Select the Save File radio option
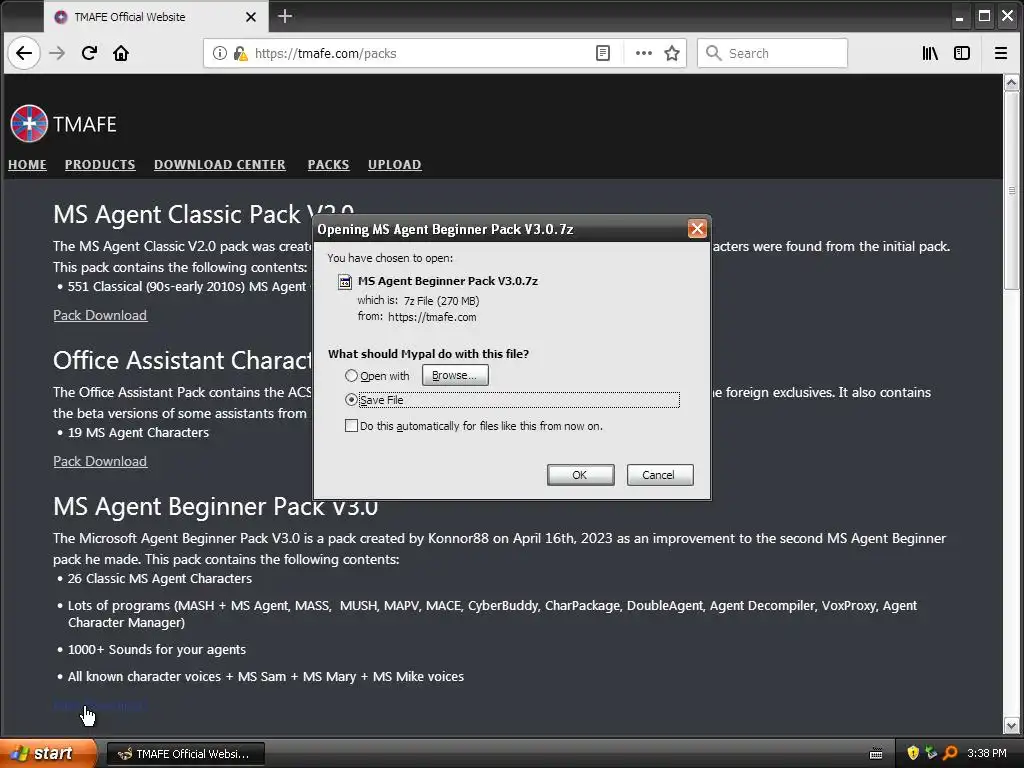This screenshot has height=768, width=1024. [351, 400]
